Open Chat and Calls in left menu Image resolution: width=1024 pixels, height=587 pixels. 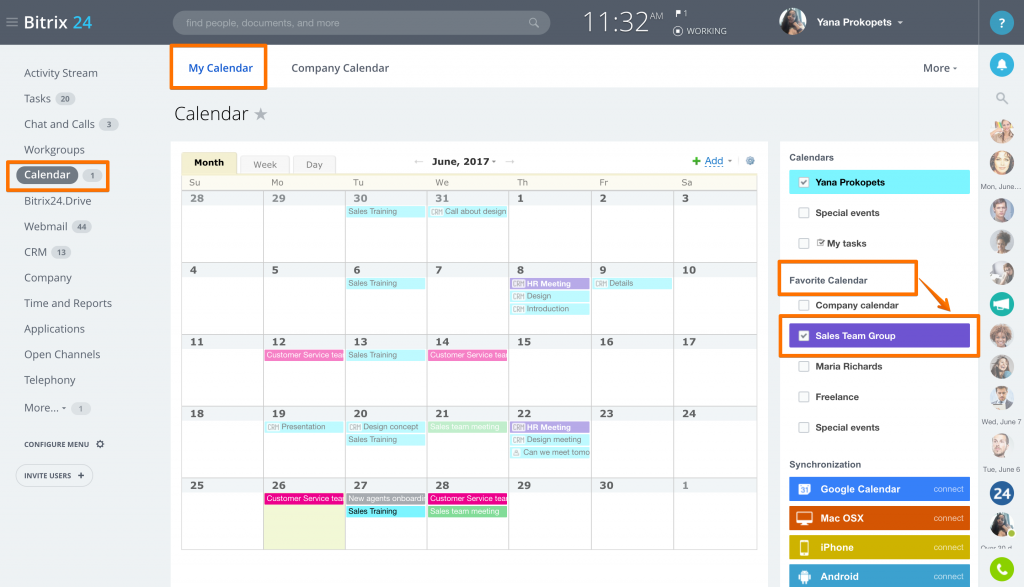pyautogui.click(x=59, y=124)
